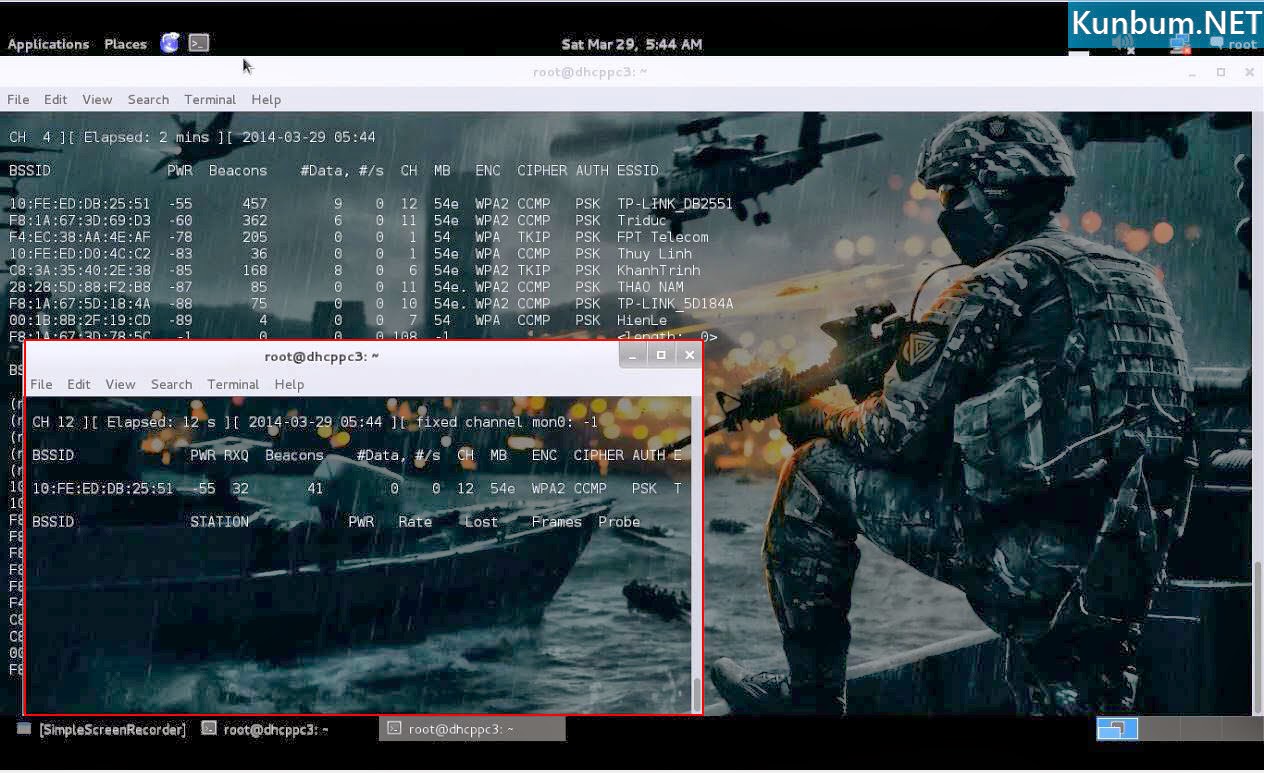
Task: Open the network manager tray icon
Action: [1179, 44]
